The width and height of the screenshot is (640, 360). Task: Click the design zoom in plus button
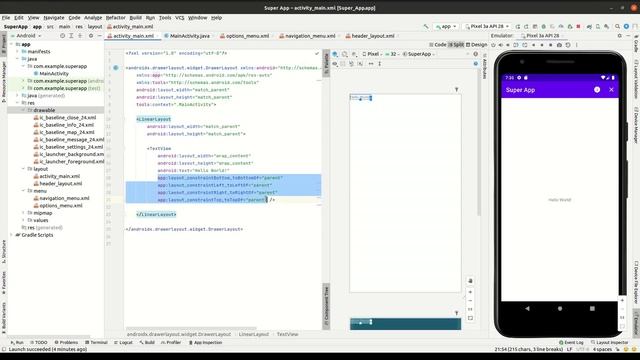coord(470,292)
